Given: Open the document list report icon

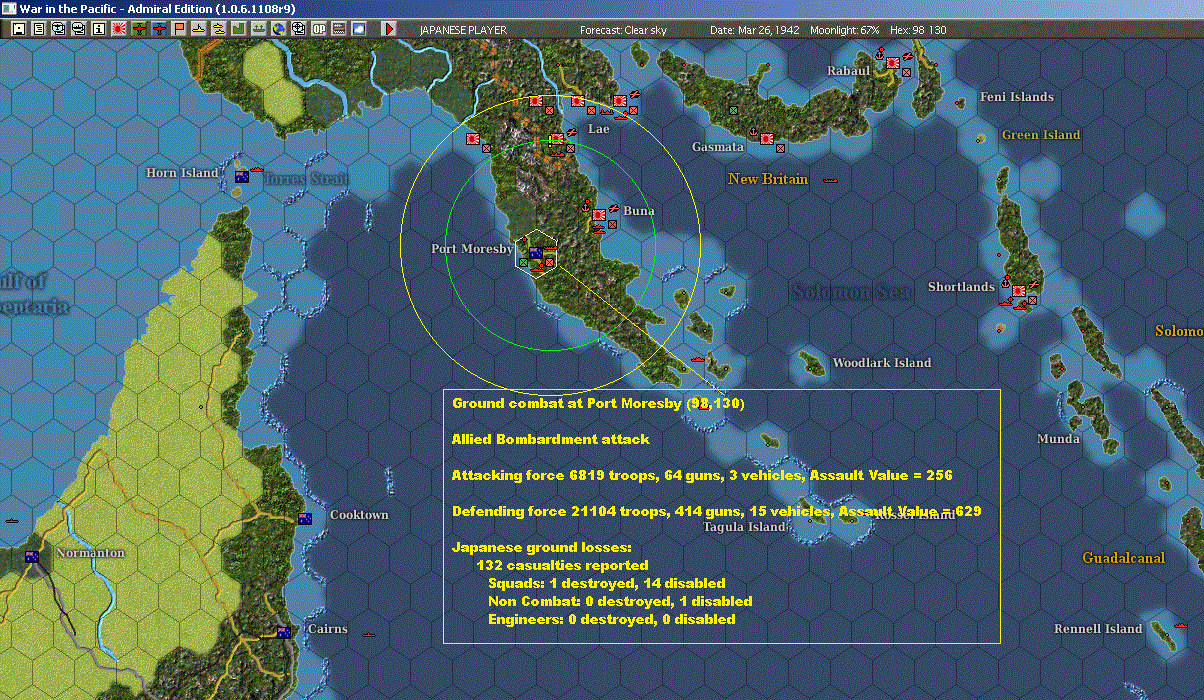Looking at the screenshot, I should 38,29.
